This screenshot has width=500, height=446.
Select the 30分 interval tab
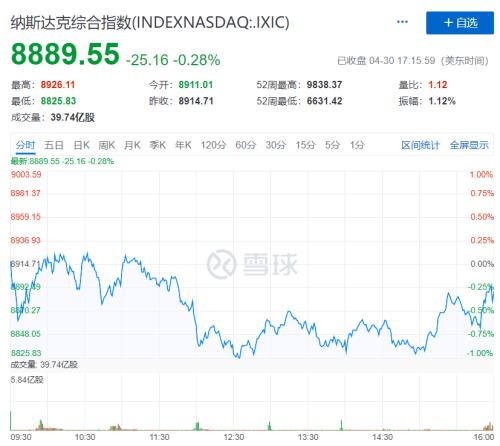[x=276, y=145]
